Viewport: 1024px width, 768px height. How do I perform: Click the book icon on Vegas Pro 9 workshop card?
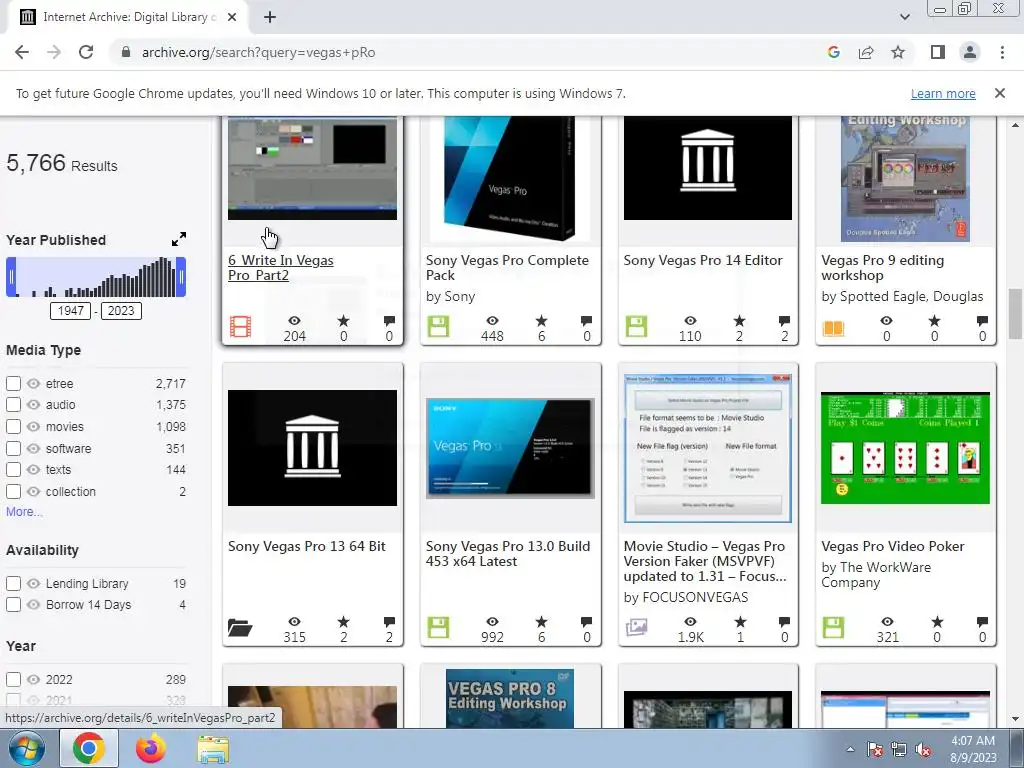[833, 327]
